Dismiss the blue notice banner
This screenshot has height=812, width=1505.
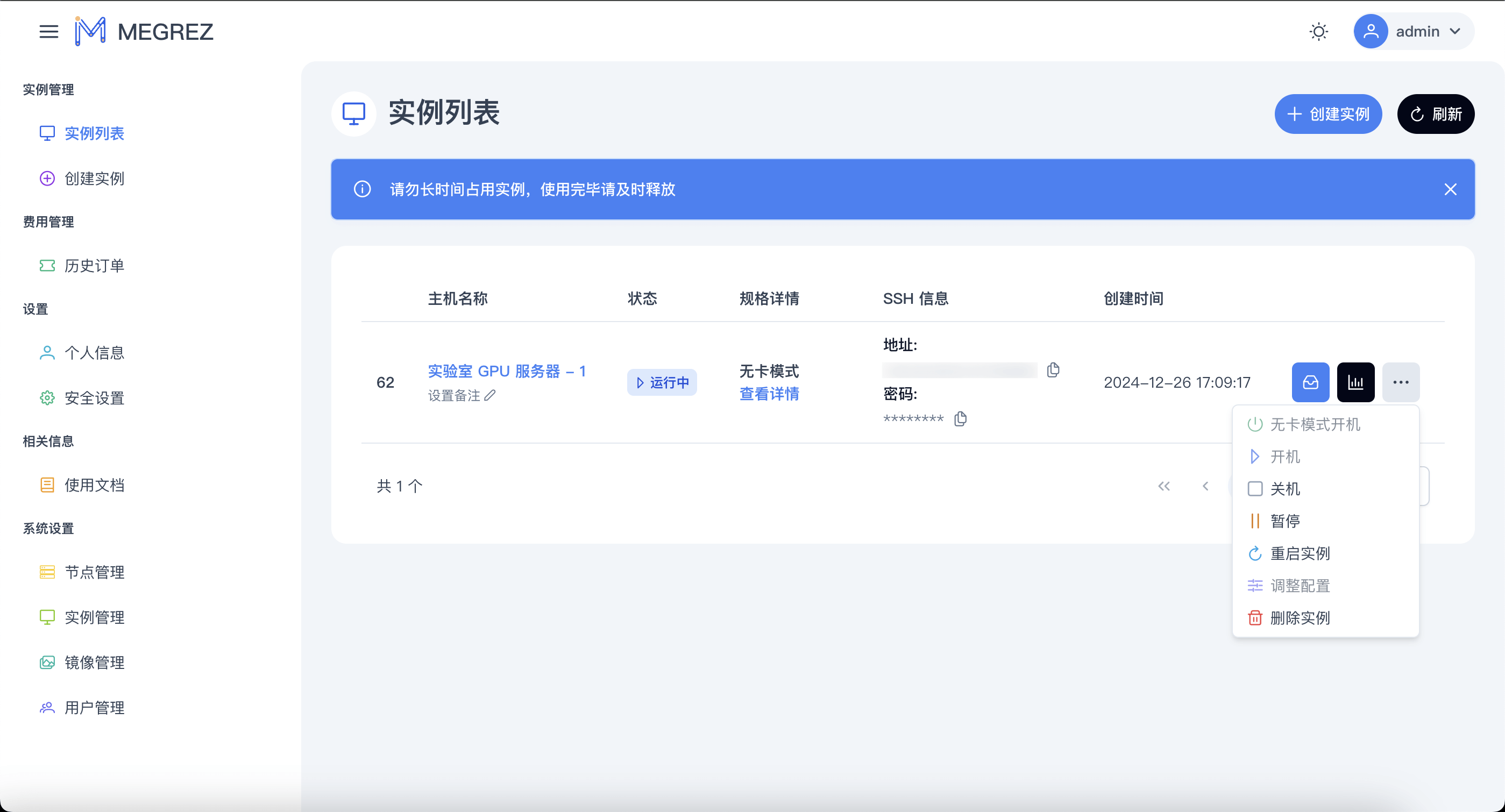(1450, 189)
